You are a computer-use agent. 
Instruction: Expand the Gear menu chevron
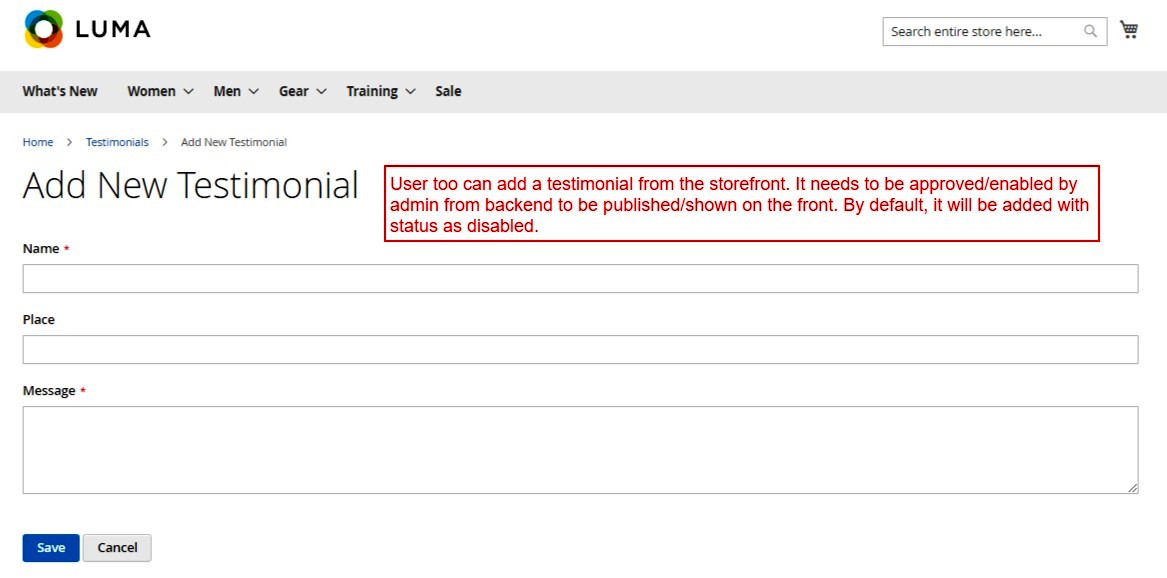tap(321, 91)
